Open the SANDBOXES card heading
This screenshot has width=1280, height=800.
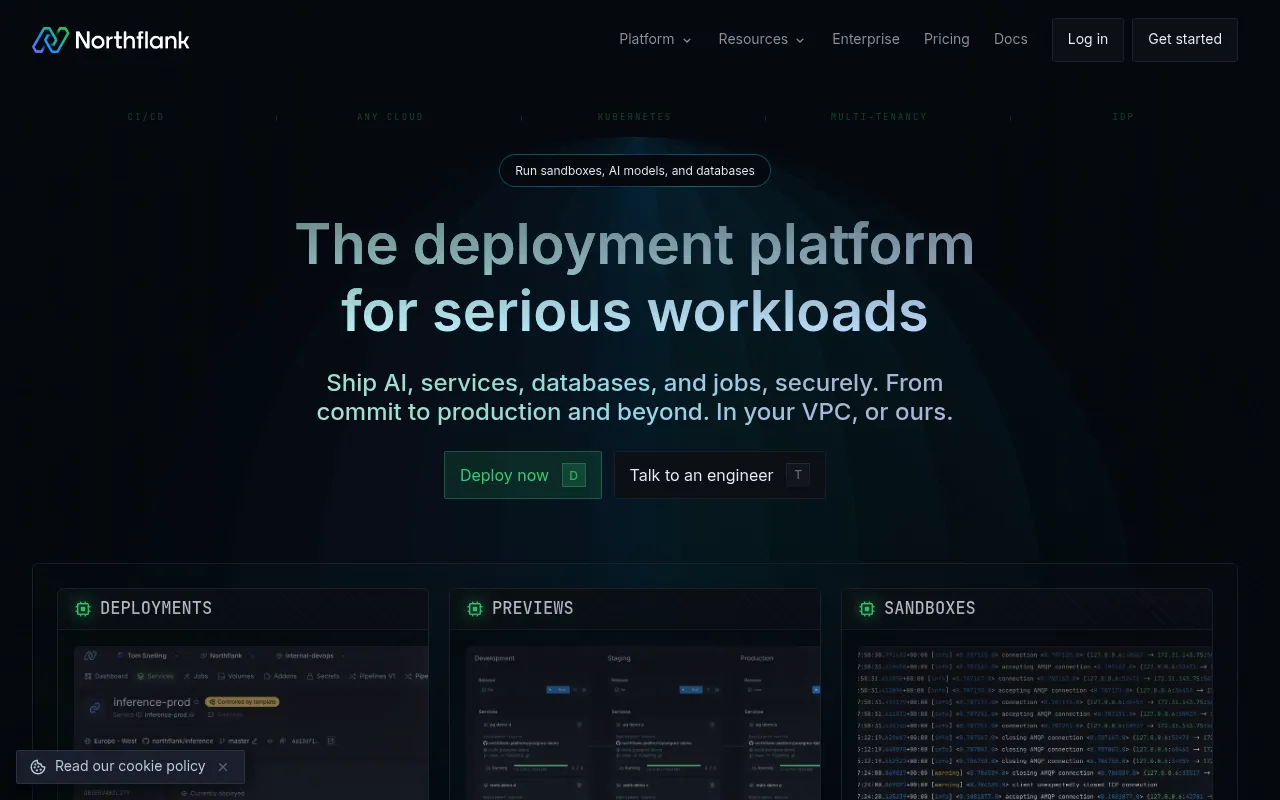pyautogui.click(x=930, y=608)
